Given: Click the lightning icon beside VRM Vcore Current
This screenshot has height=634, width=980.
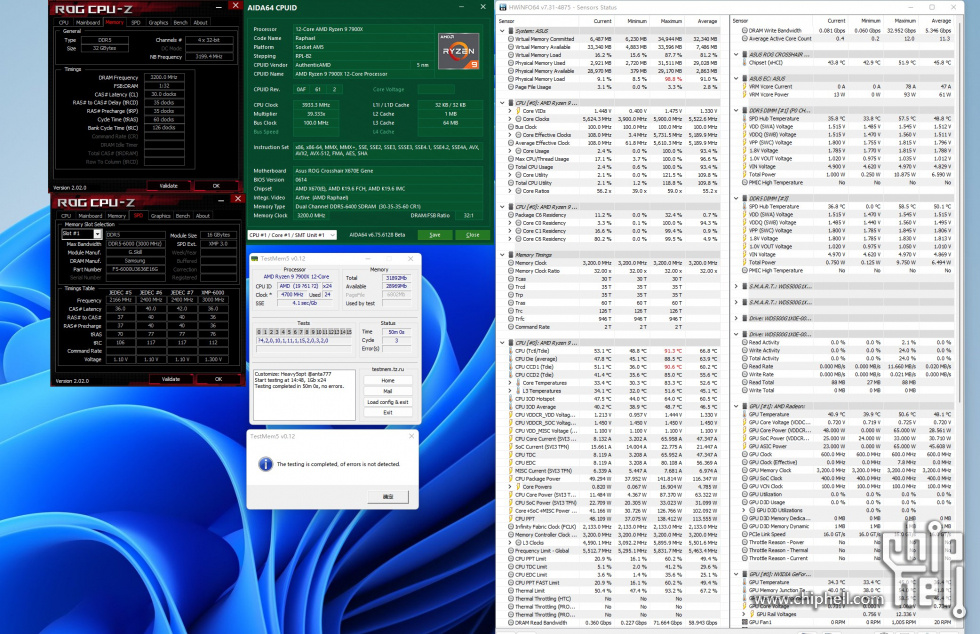Looking at the screenshot, I should pyautogui.click(x=744, y=87).
